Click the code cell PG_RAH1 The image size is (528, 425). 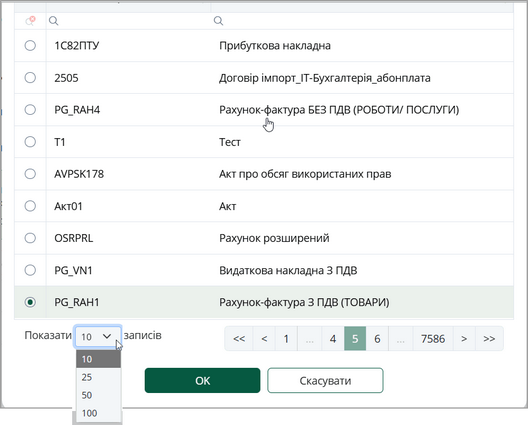pos(128,302)
